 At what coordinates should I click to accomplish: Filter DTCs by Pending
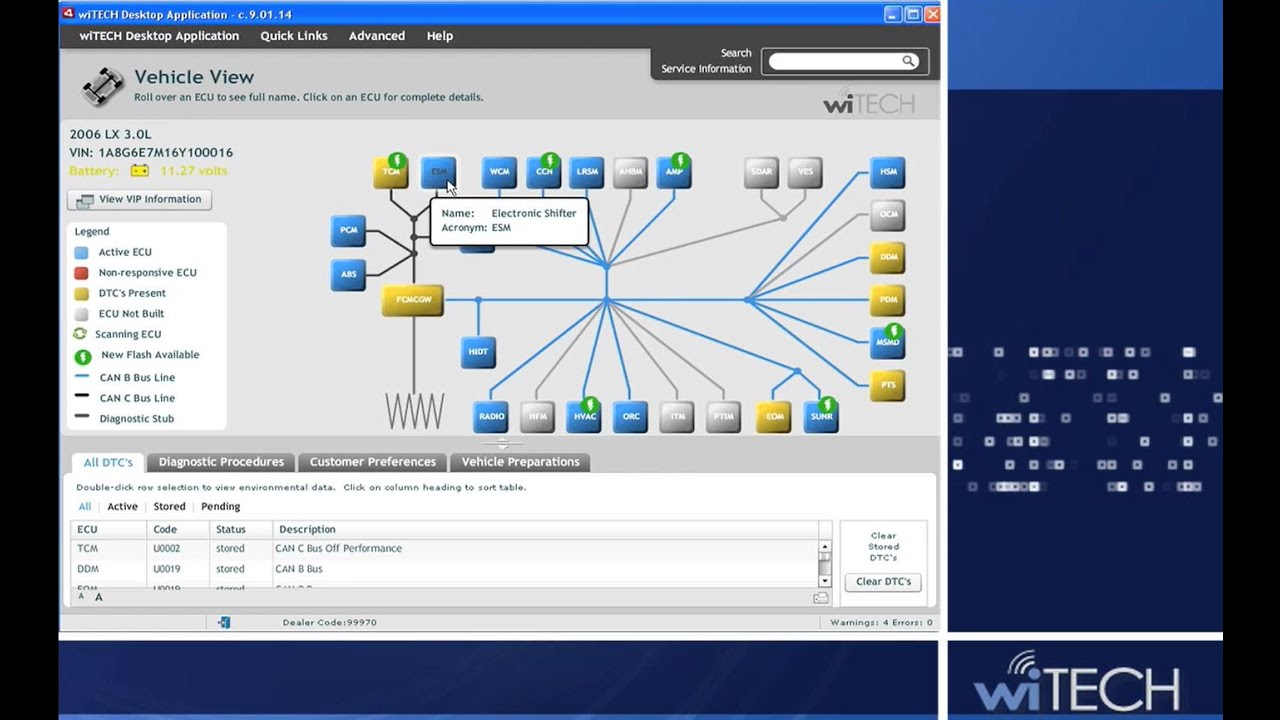220,507
